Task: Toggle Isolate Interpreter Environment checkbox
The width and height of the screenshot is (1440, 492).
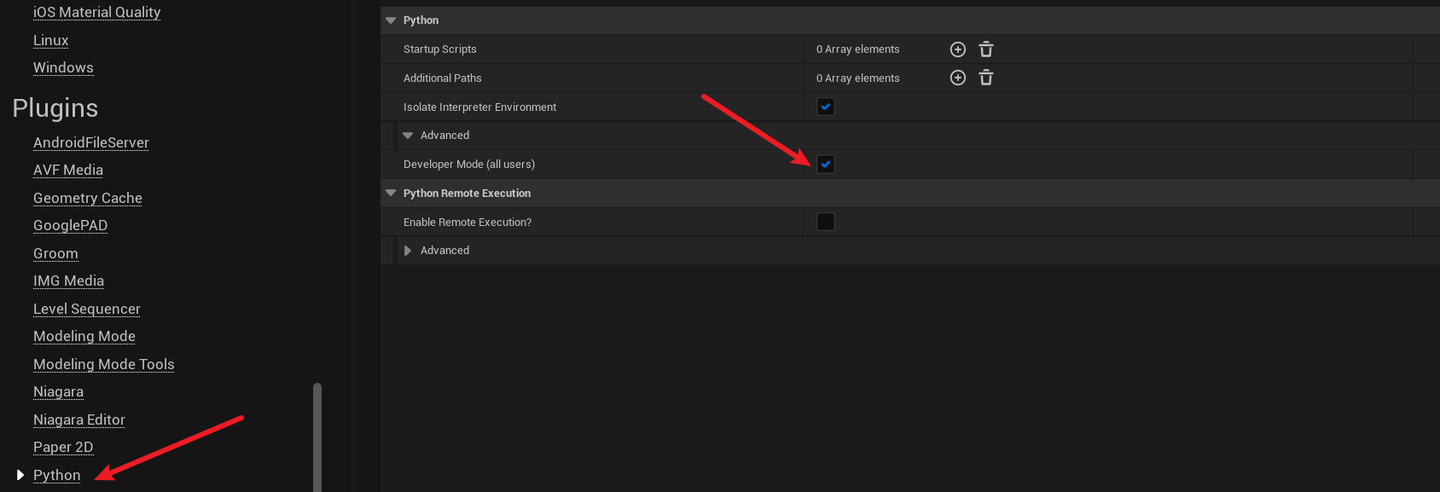Action: tap(825, 107)
